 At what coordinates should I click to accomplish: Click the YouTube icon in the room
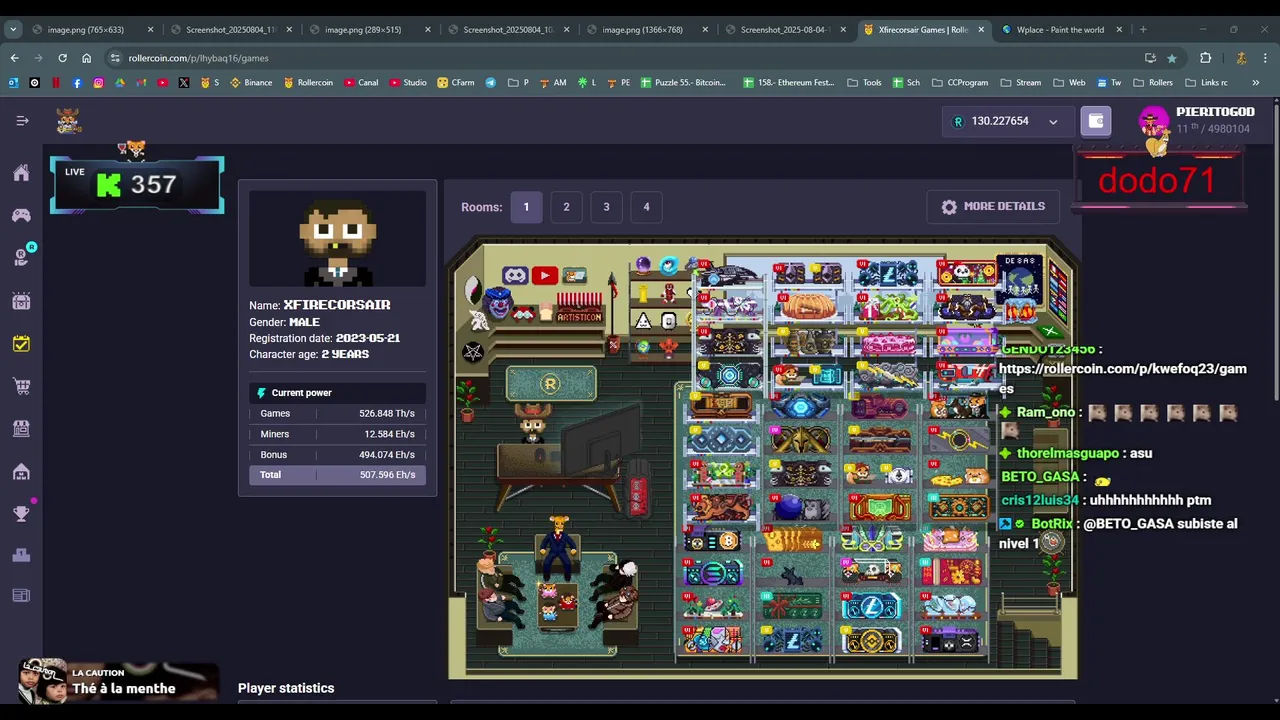click(x=544, y=276)
